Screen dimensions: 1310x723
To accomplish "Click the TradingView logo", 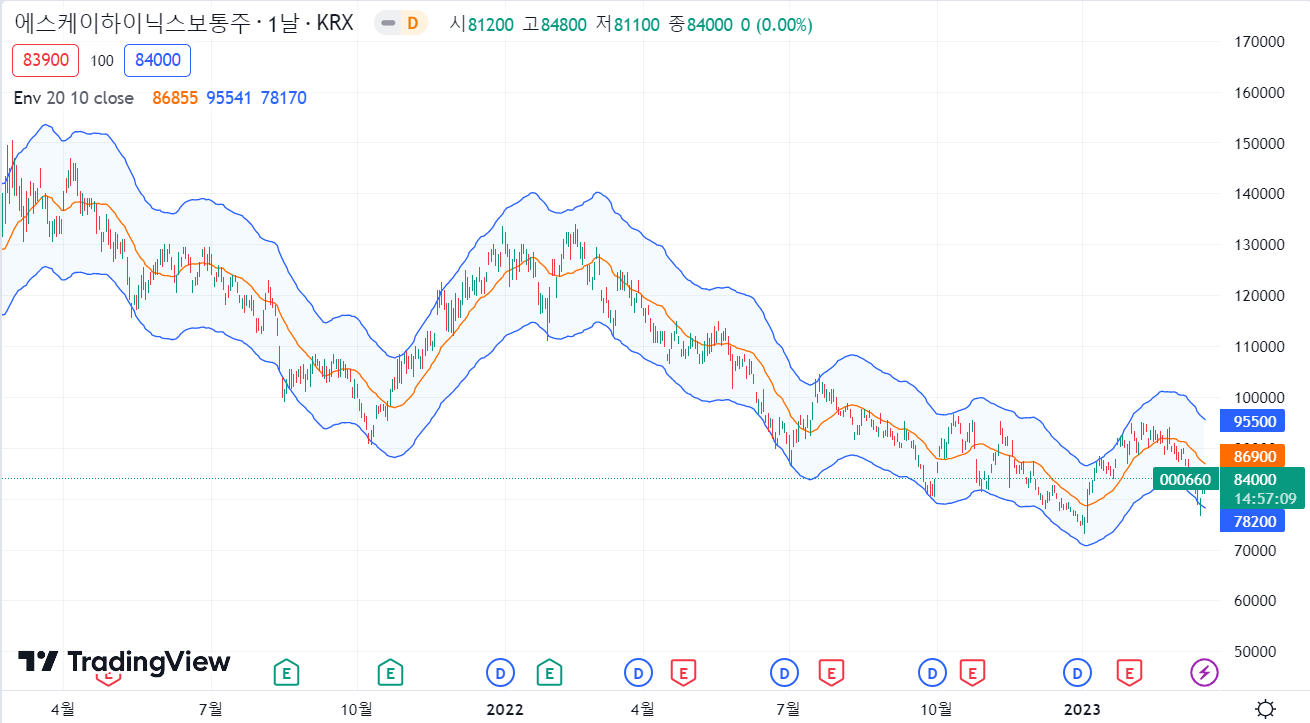I will pyautogui.click(x=125, y=662).
